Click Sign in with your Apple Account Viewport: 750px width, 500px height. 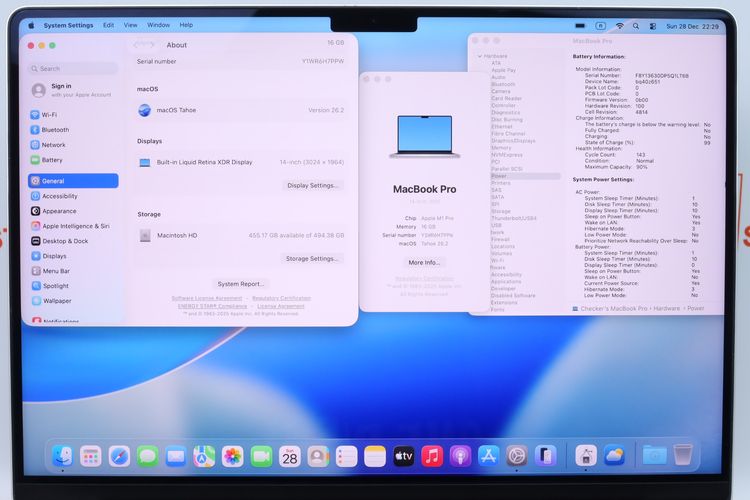pyautogui.click(x=72, y=90)
